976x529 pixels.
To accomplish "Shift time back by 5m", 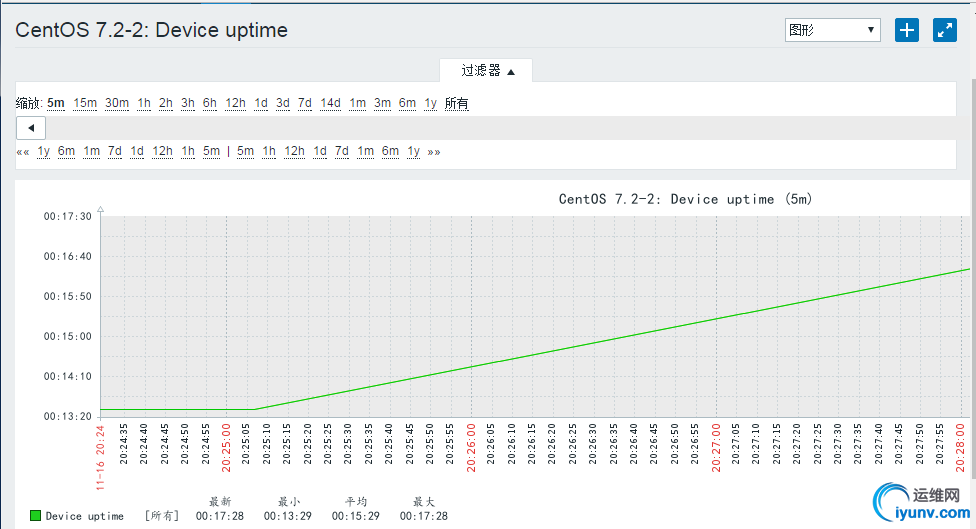I will click(x=212, y=151).
